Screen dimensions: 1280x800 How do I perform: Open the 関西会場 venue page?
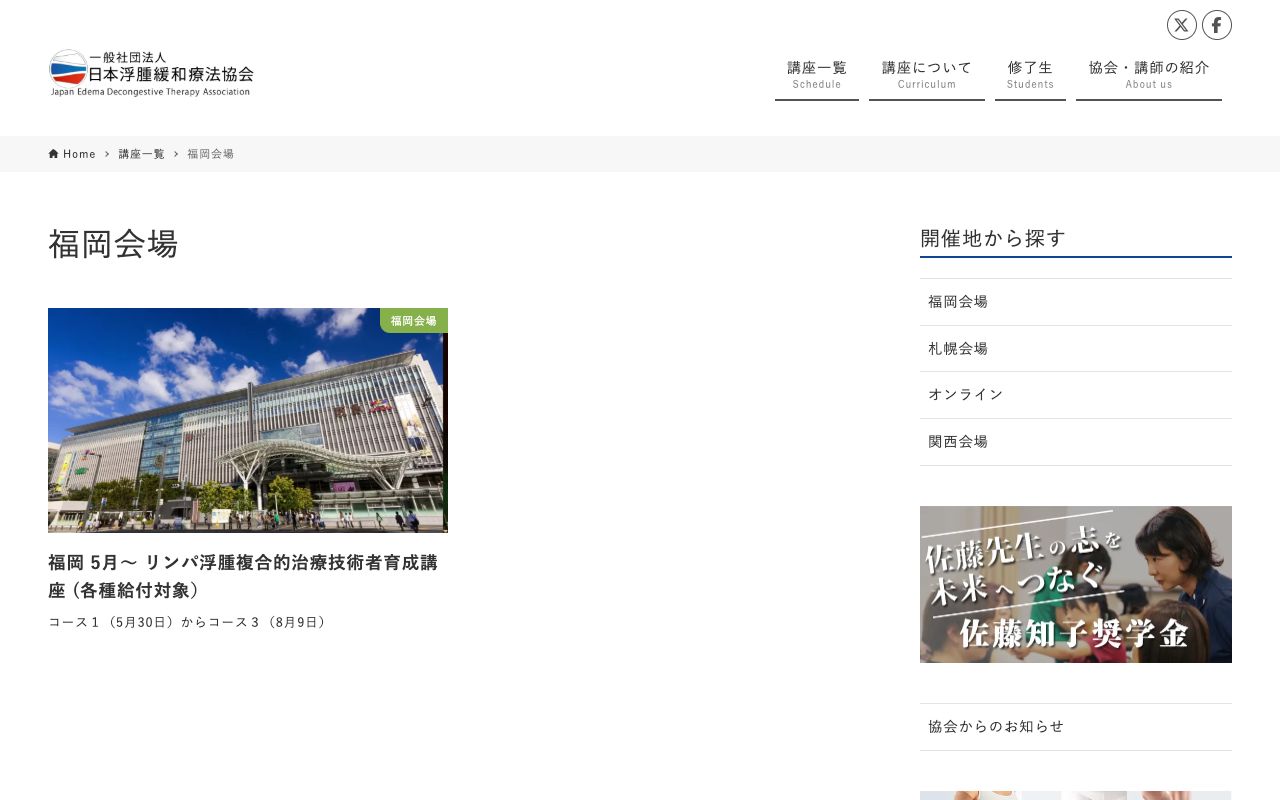[957, 441]
